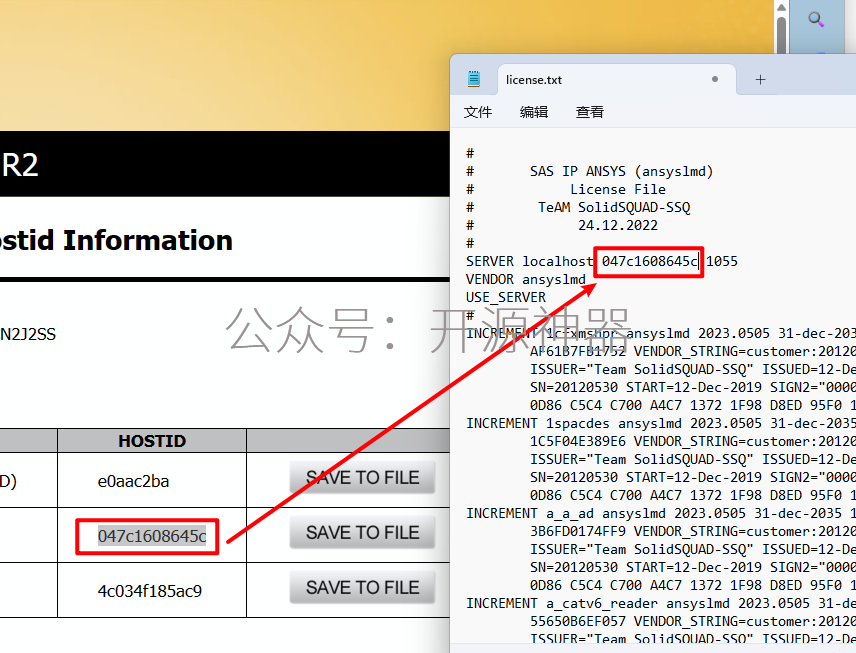Click the SAS IP ANSYS (ansyslmd) comment line
This screenshot has height=653, width=856.
621,171
